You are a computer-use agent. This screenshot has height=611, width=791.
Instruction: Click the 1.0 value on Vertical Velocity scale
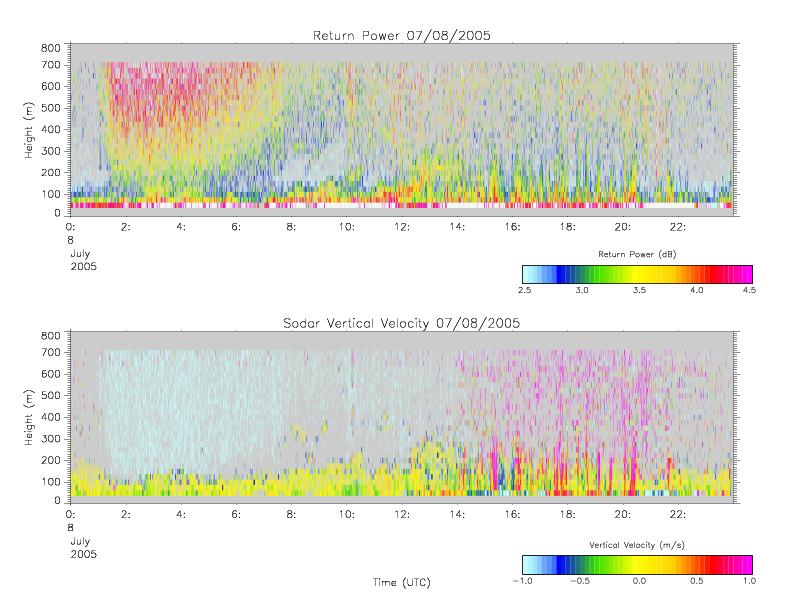tap(749, 581)
